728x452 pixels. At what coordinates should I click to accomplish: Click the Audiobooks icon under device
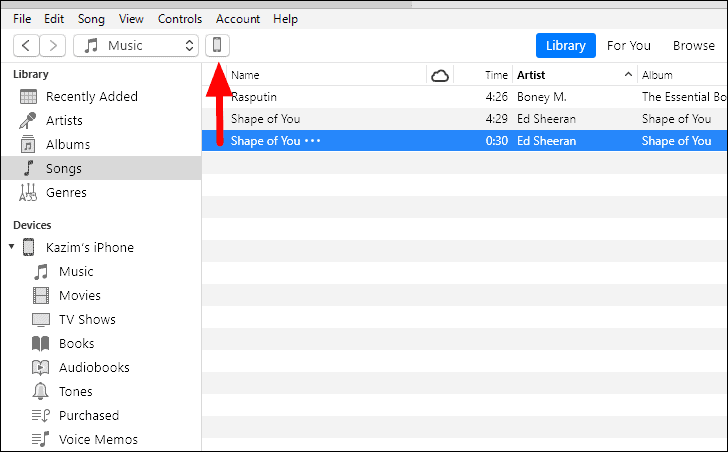click(41, 368)
